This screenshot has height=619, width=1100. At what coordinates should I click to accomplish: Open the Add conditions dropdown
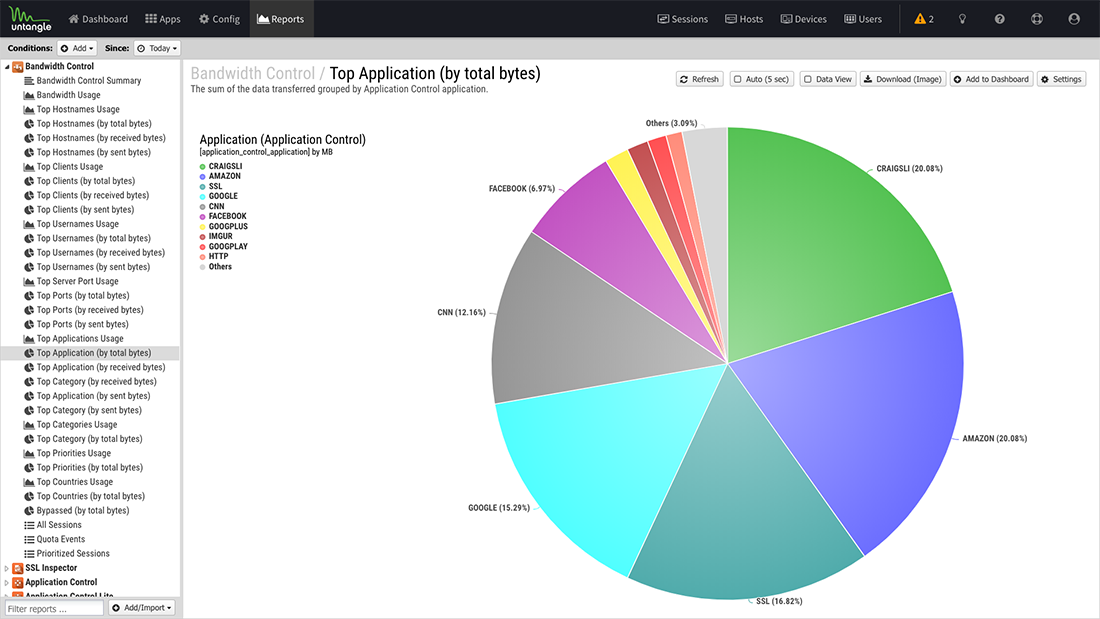[x=77, y=48]
